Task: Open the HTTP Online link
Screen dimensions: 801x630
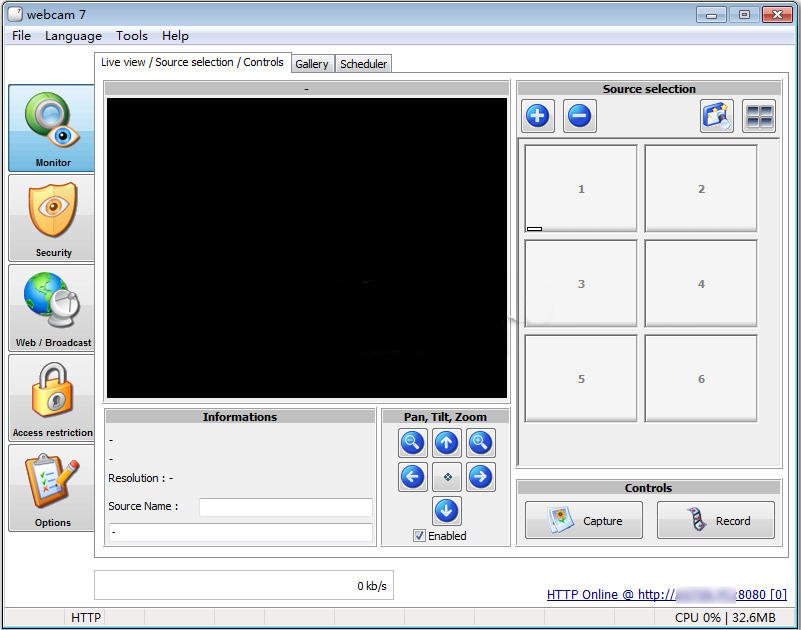Action: (666, 595)
